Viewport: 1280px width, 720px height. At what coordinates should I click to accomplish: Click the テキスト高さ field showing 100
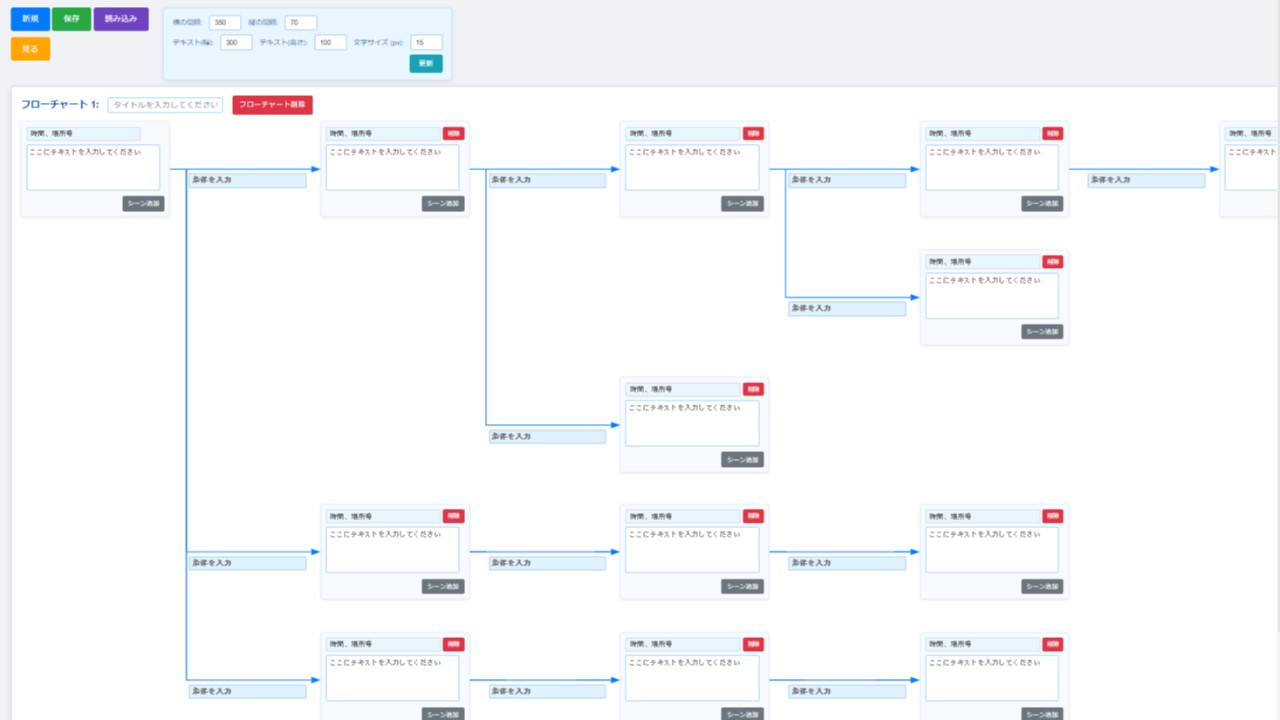tap(330, 43)
